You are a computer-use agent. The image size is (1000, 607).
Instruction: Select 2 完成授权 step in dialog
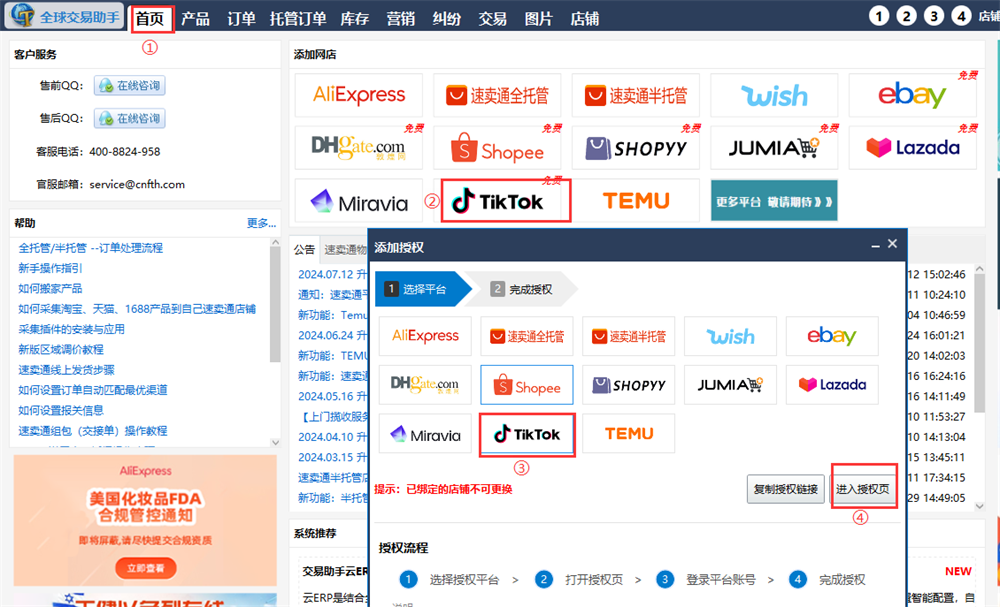522,289
